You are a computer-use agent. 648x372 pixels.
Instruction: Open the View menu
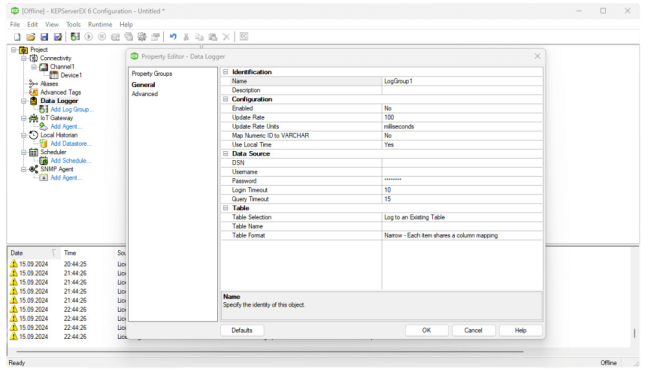(52, 24)
